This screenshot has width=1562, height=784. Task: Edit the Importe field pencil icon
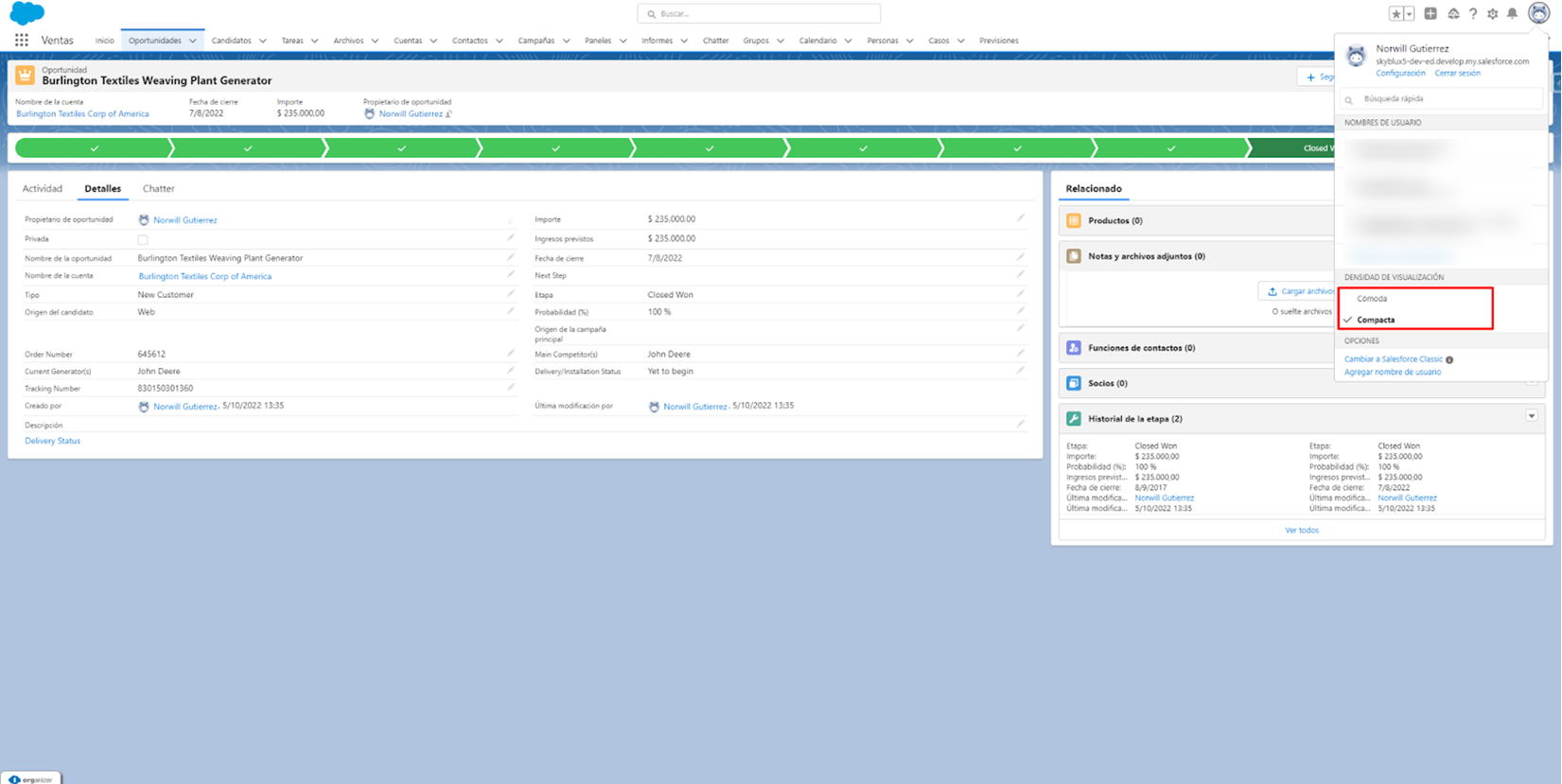coord(1021,218)
